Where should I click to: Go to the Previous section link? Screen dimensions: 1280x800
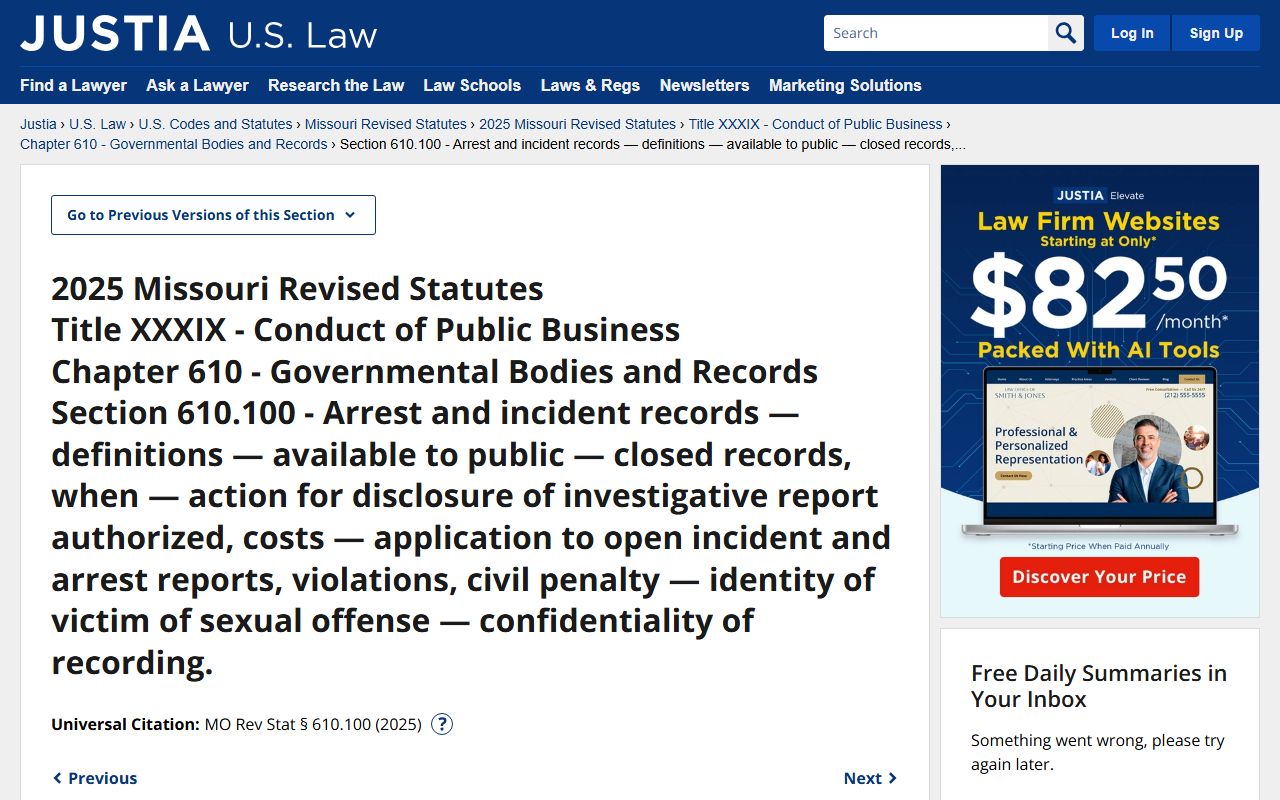(x=95, y=778)
